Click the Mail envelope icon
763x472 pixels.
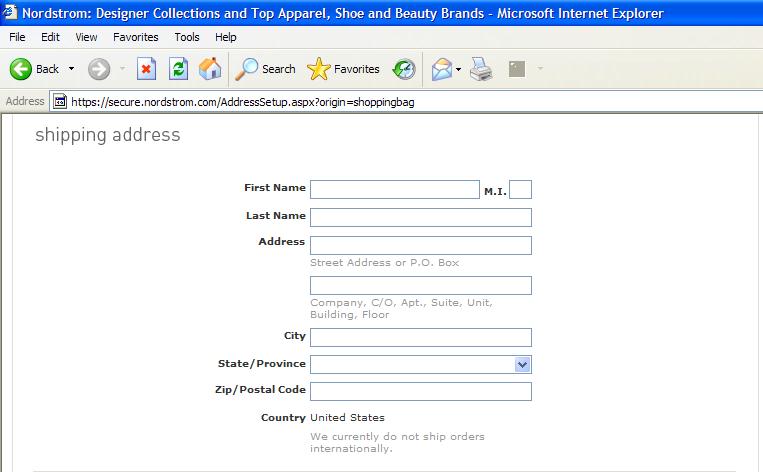442,69
